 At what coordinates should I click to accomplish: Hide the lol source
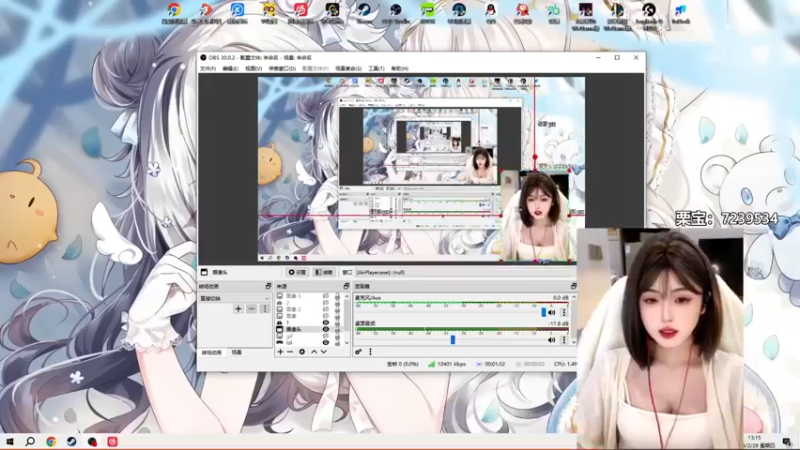(x=326, y=342)
